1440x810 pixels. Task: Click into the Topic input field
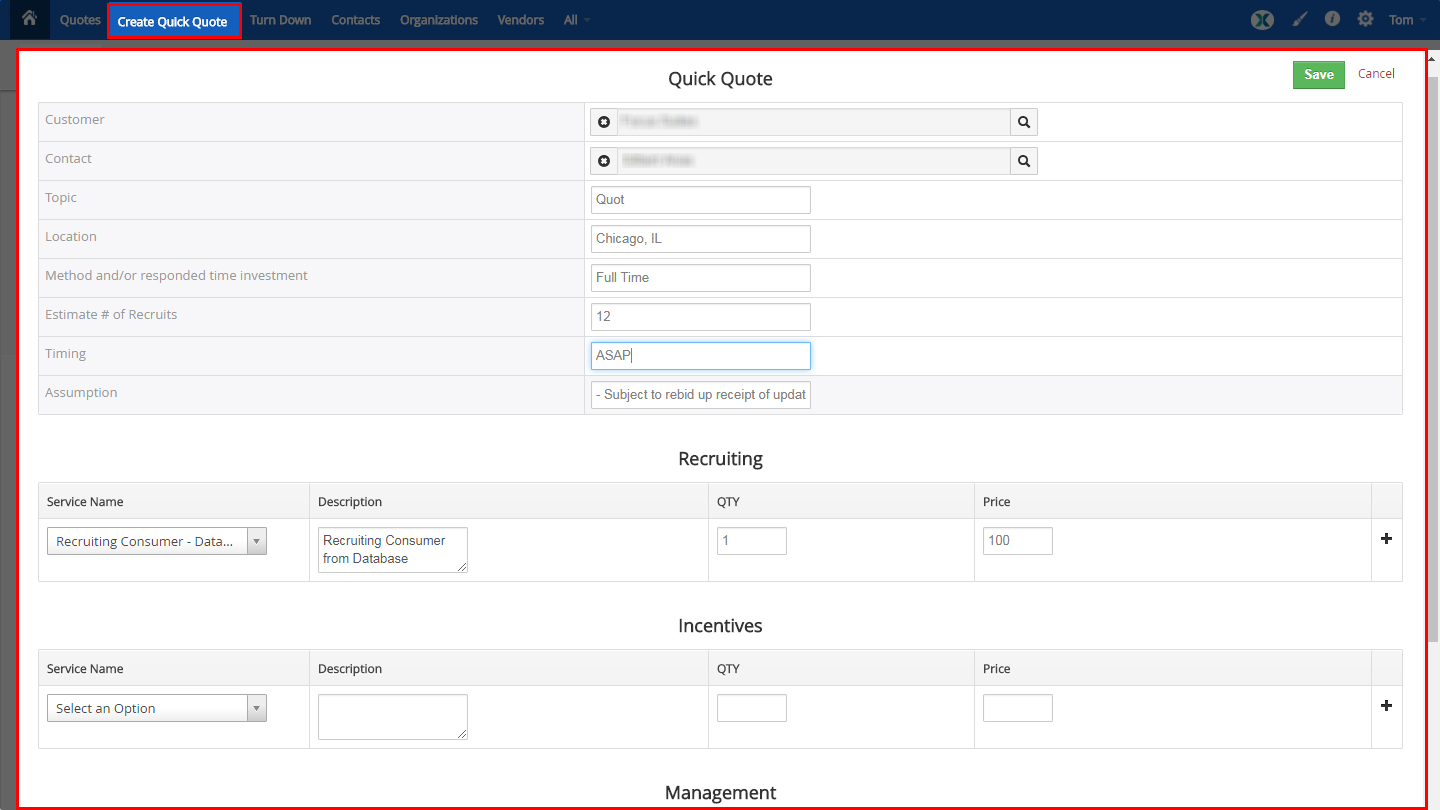click(x=701, y=200)
